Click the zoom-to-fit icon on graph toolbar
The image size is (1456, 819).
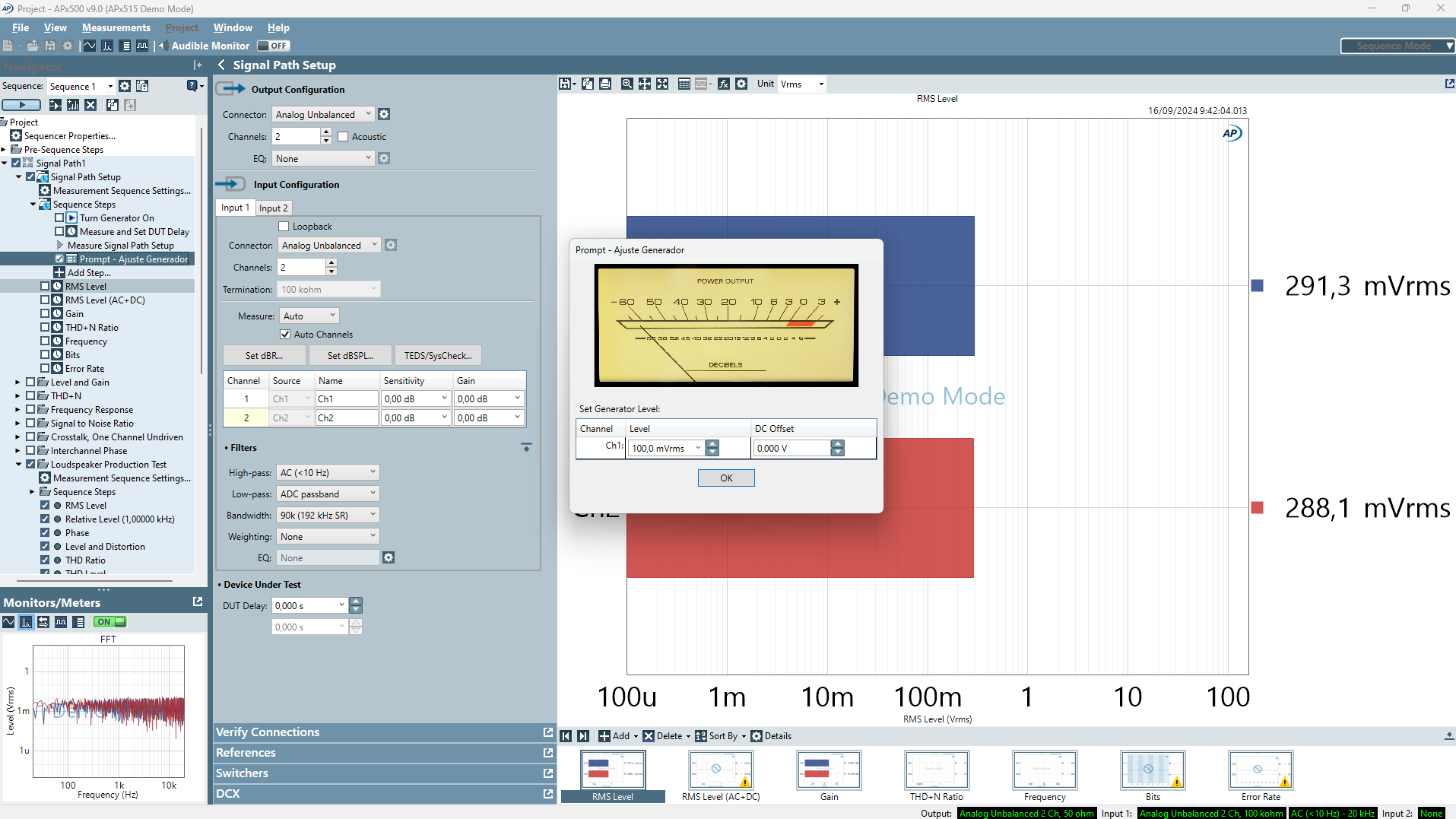pyautogui.click(x=663, y=84)
